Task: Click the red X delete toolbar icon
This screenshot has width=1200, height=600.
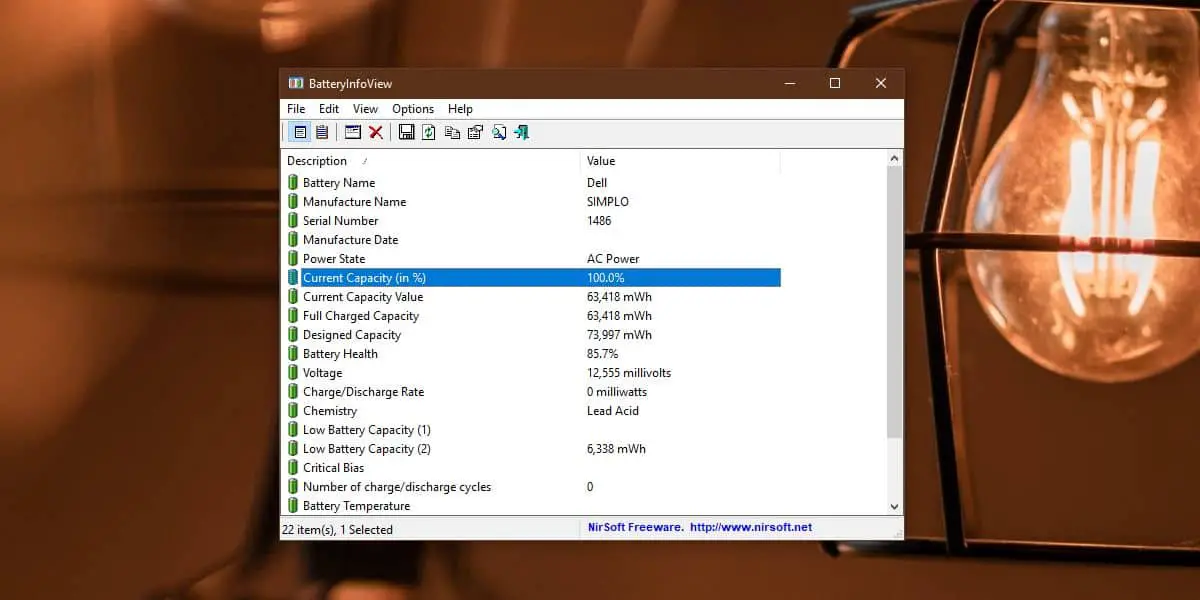Action: click(x=376, y=132)
